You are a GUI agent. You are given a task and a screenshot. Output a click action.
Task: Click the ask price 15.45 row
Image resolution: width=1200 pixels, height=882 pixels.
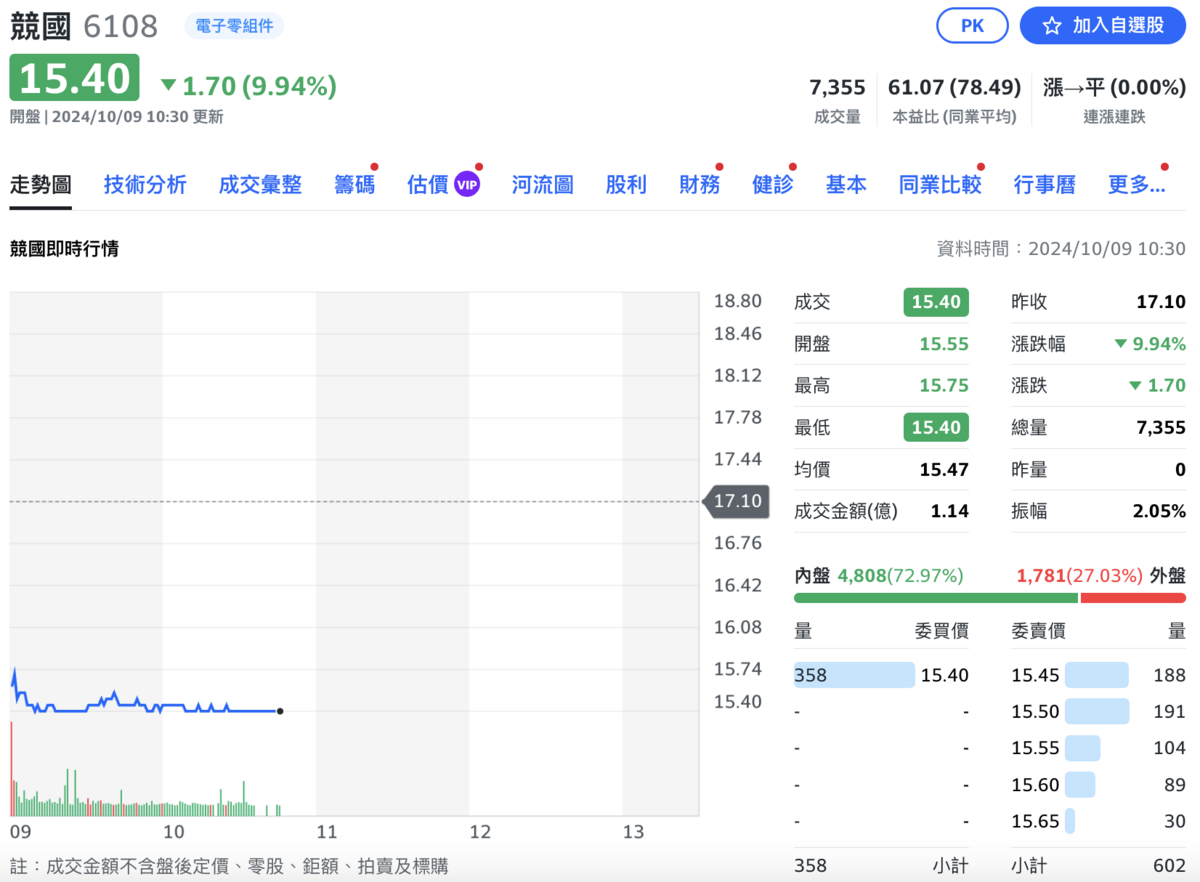tap(1099, 675)
